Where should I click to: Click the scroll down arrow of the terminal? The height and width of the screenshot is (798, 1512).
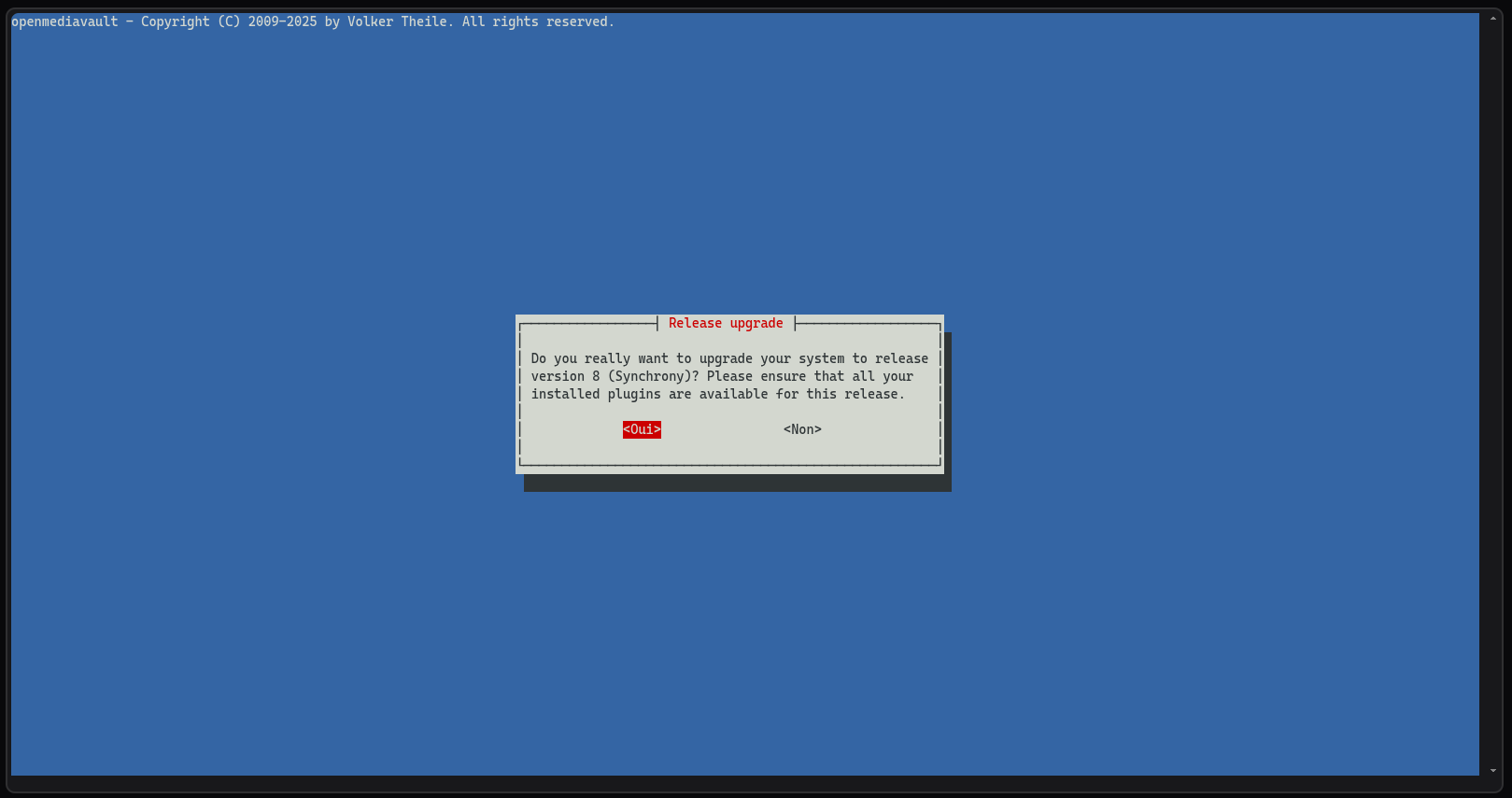(1492, 770)
